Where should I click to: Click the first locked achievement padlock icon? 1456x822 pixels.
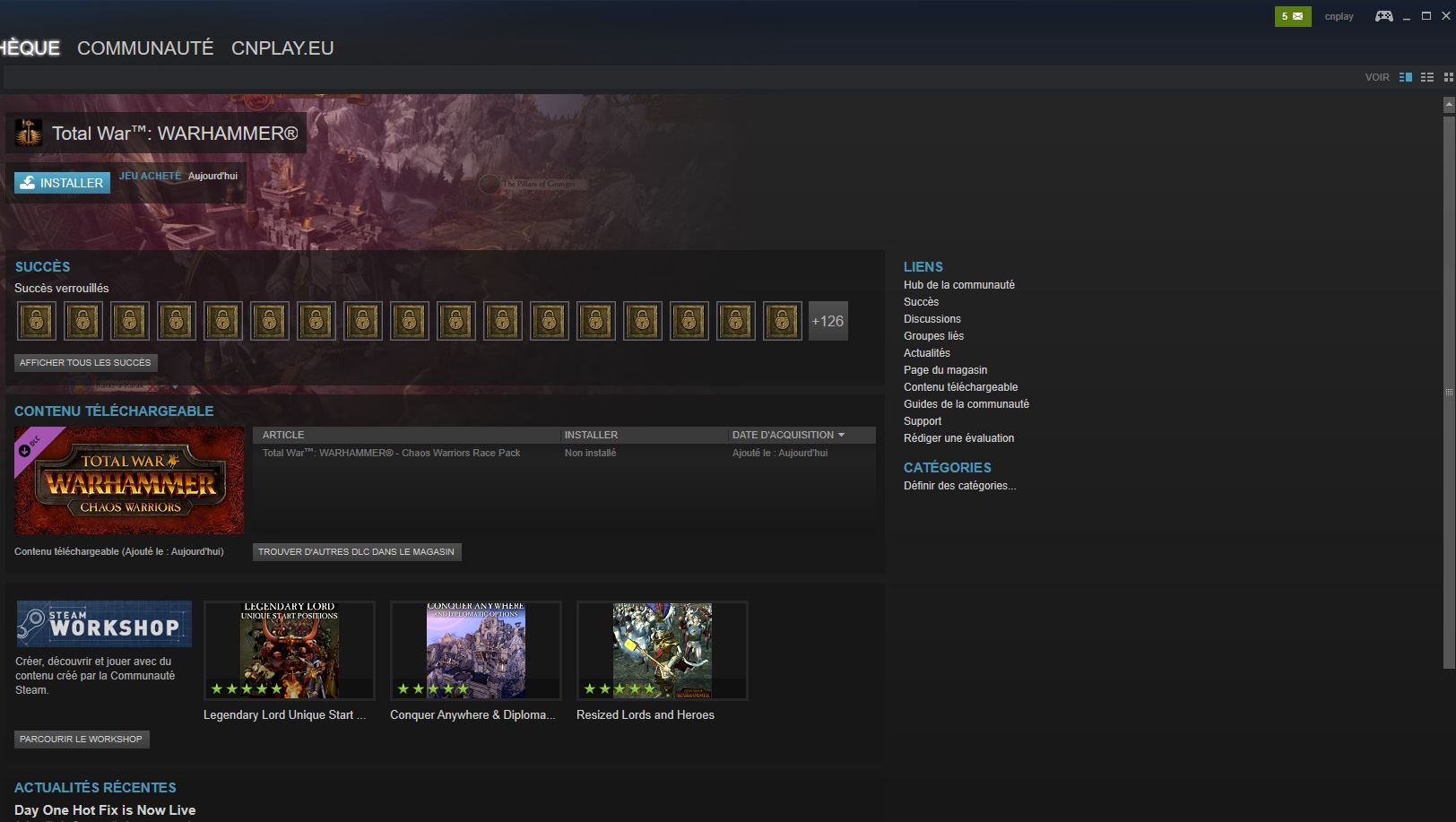[37, 321]
